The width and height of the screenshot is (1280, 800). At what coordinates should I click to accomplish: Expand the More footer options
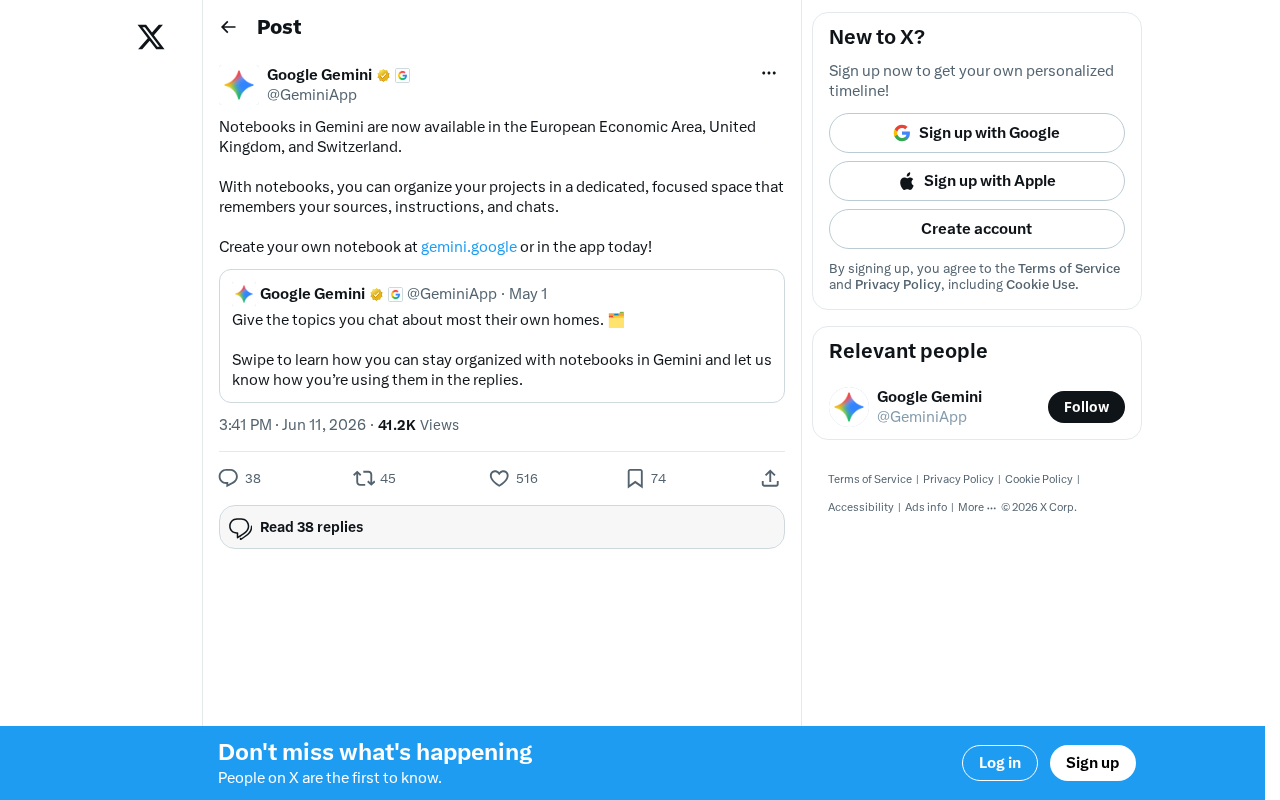977,507
